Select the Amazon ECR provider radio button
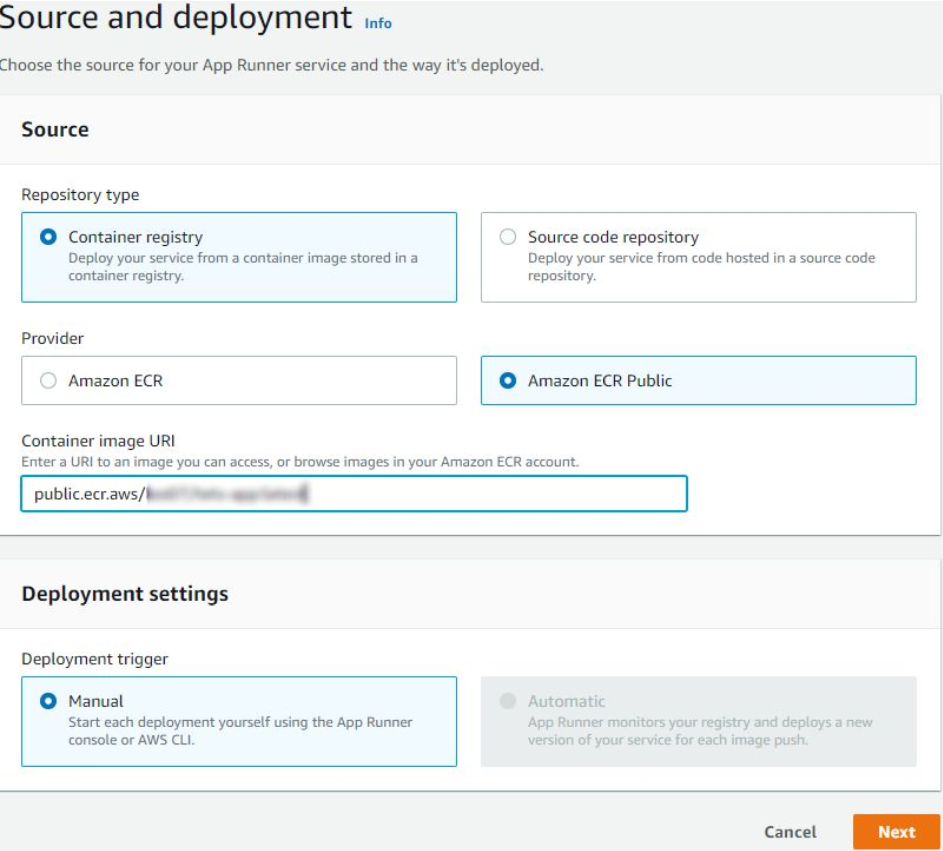This screenshot has height=851, width=943. pos(48,381)
